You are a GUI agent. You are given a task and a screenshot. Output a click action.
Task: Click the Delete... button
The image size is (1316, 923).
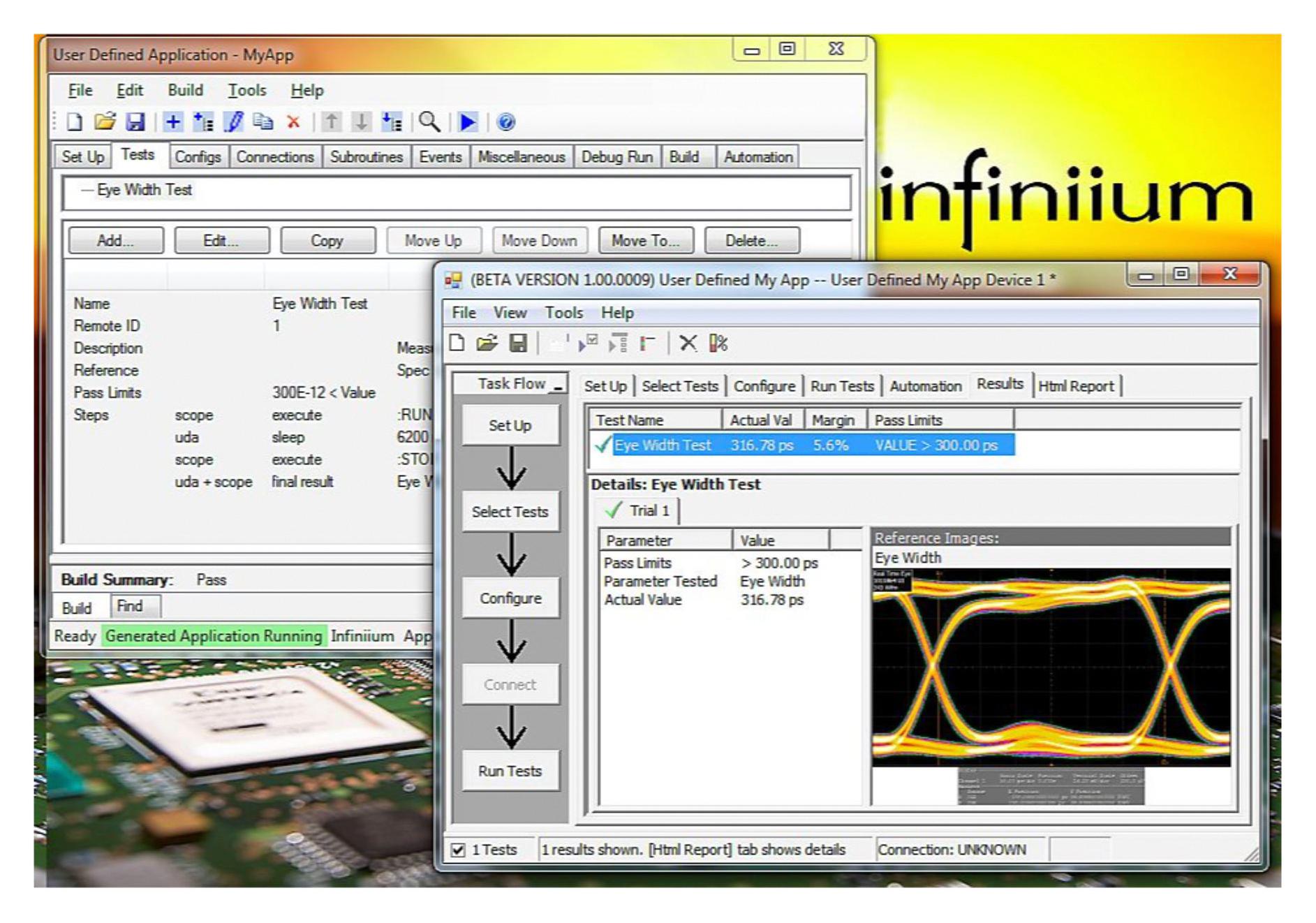tap(752, 240)
